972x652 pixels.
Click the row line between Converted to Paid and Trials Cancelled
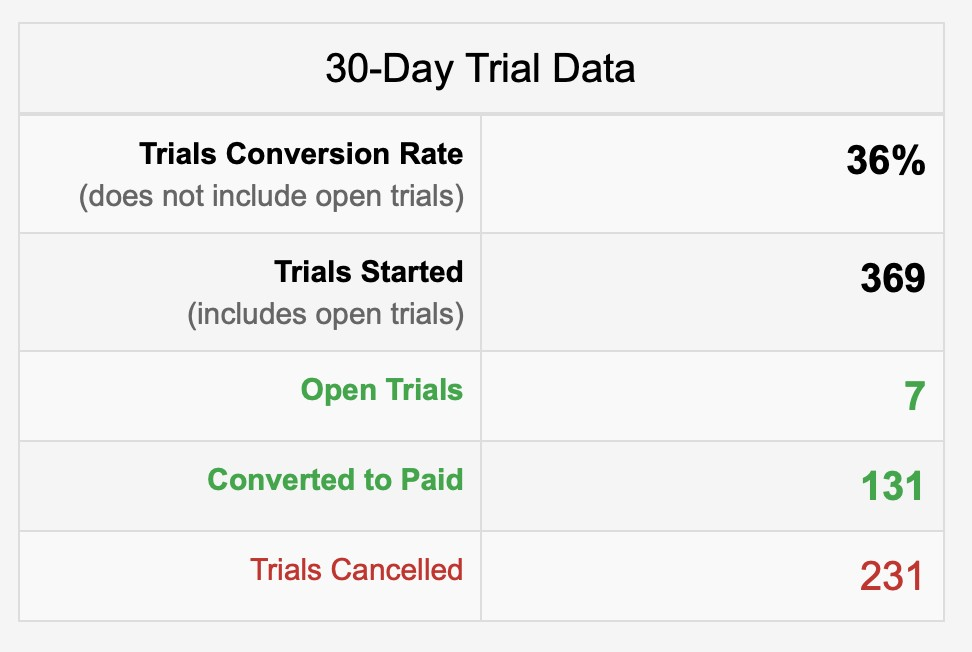[482, 531]
